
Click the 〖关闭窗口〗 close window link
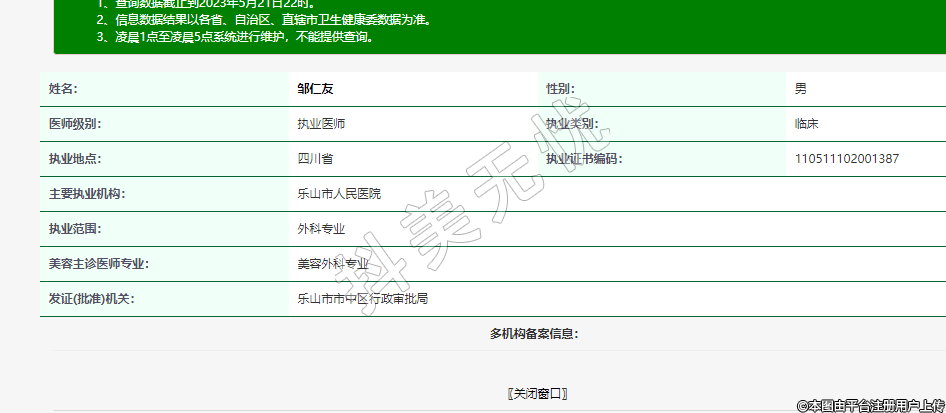coord(537,393)
